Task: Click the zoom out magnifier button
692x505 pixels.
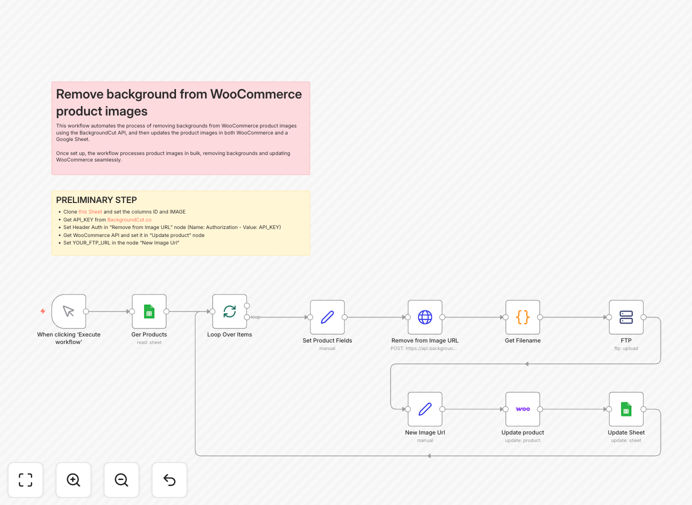Action: point(121,480)
